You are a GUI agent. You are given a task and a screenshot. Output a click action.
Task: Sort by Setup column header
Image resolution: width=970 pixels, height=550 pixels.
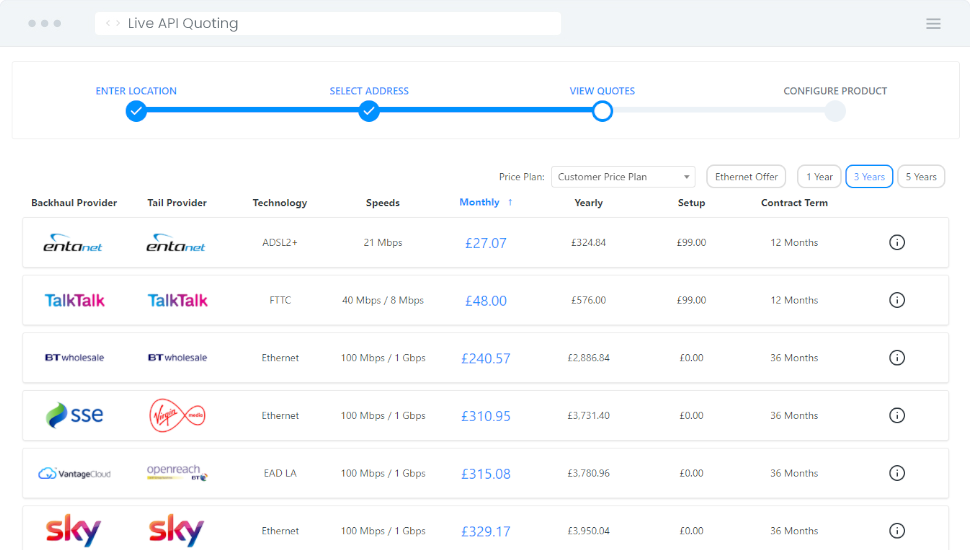coord(691,203)
